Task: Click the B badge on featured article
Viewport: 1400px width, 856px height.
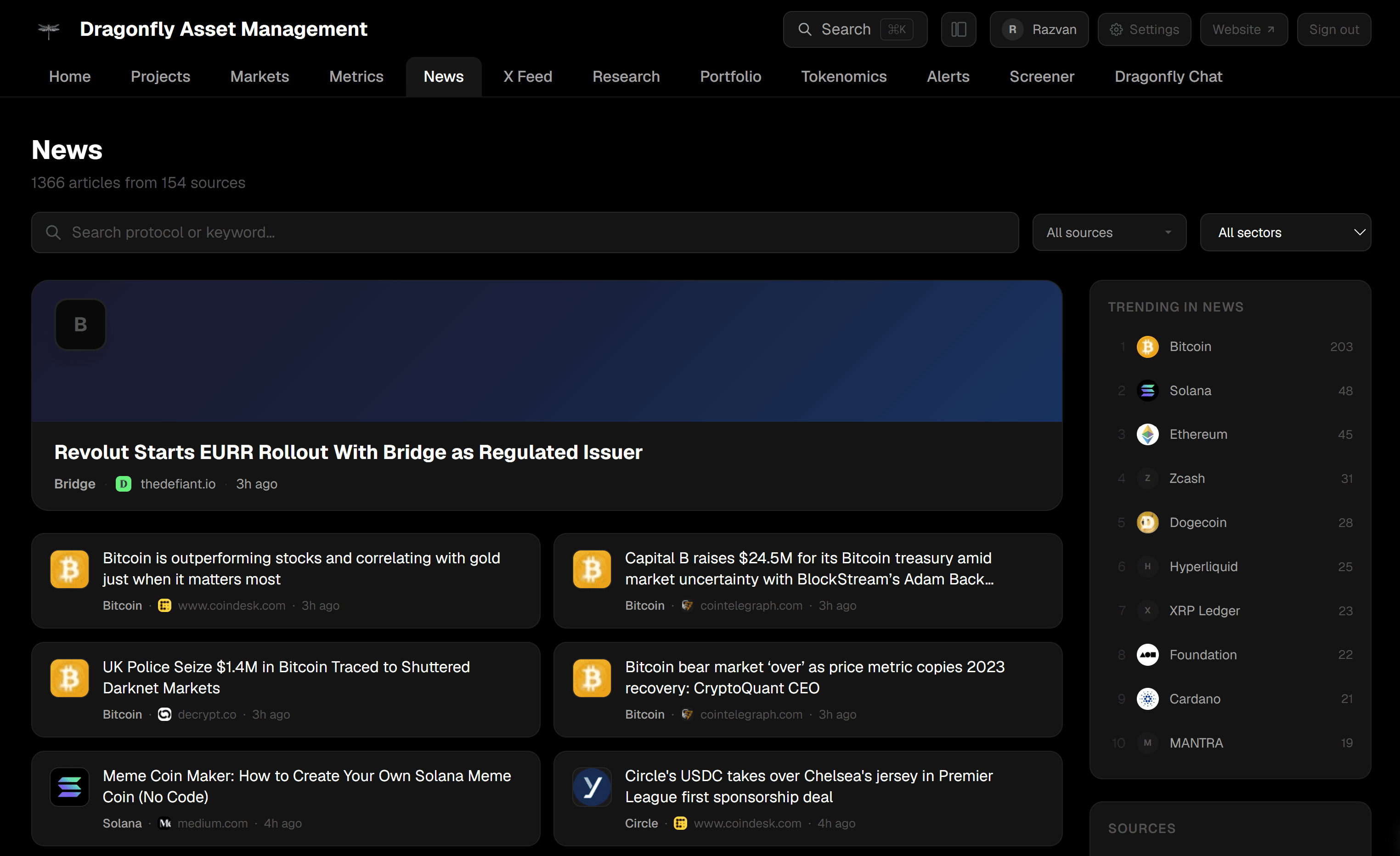Action: [80, 324]
